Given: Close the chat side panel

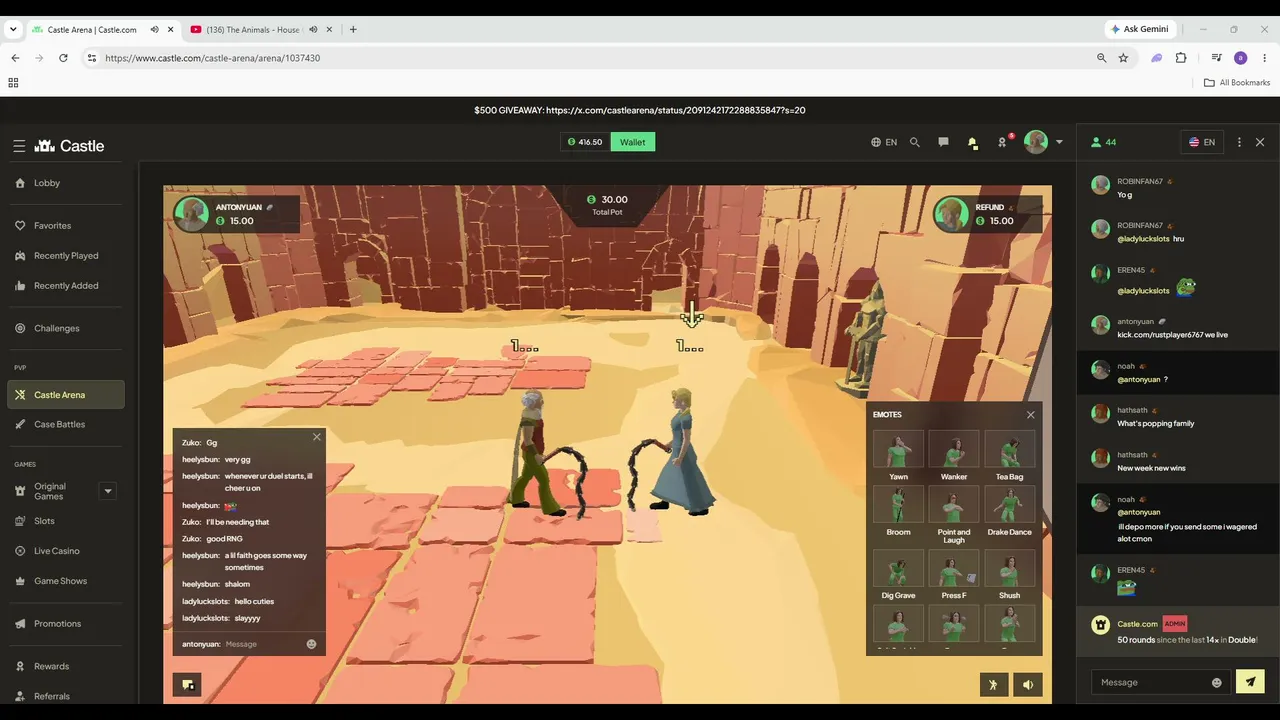Looking at the screenshot, I should pos(1260,142).
